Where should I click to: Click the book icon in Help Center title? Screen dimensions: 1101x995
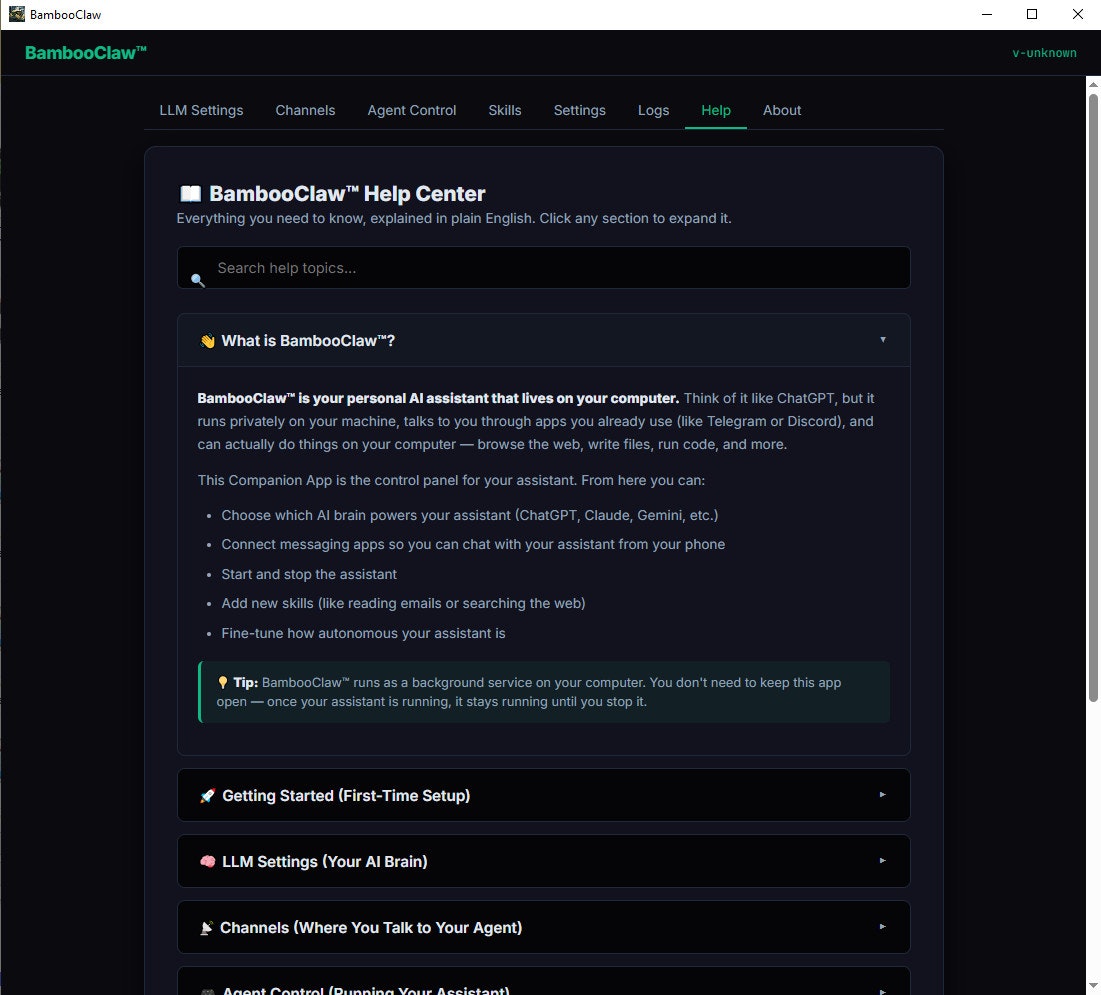[190, 194]
